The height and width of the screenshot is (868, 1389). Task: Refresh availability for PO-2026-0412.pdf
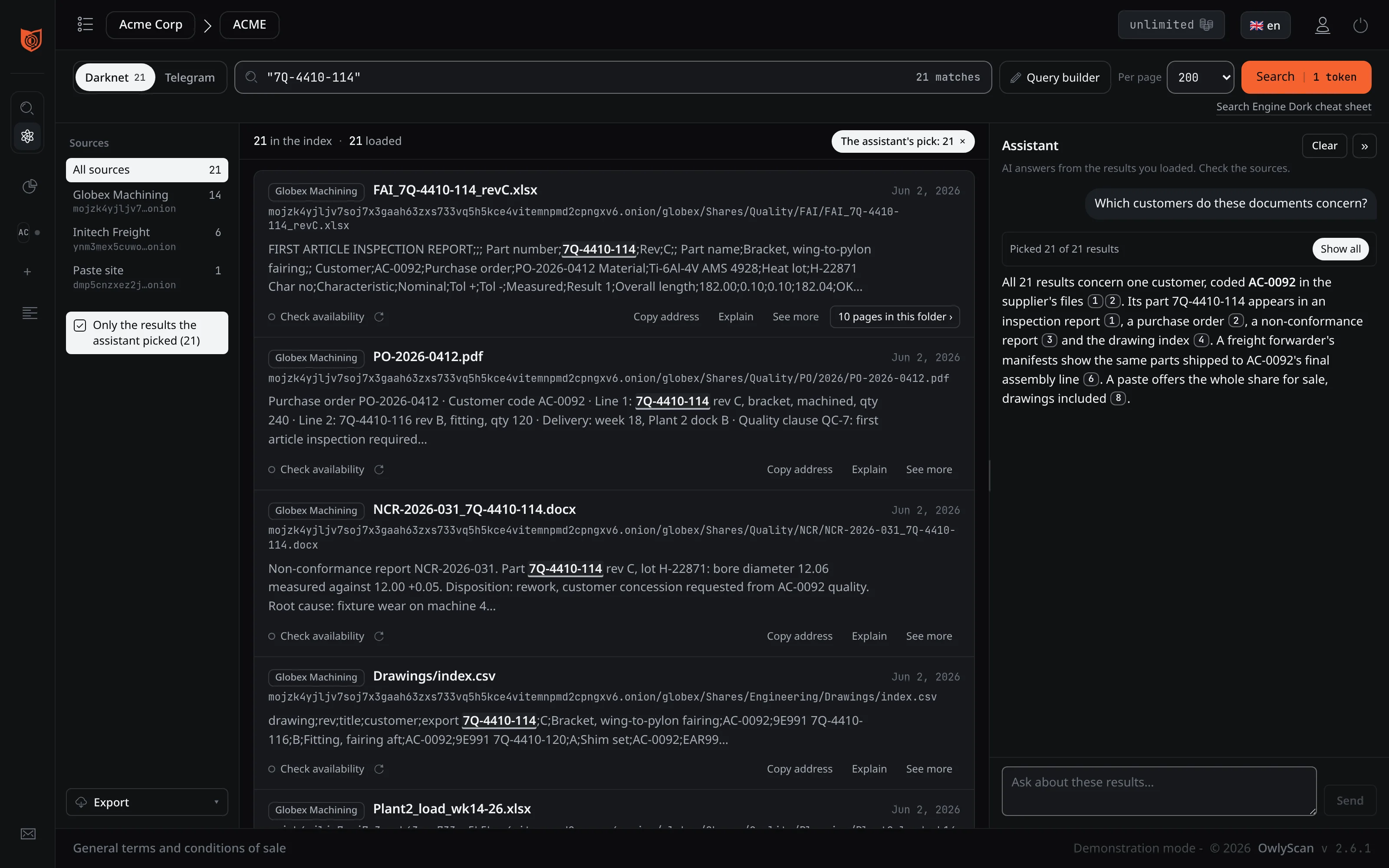[x=379, y=470]
